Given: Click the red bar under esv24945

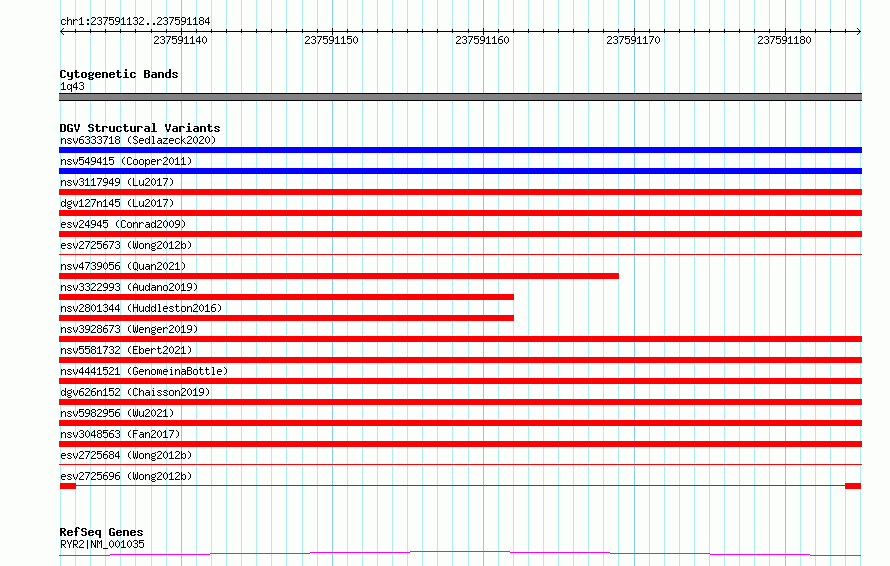Looking at the screenshot, I should [460, 234].
